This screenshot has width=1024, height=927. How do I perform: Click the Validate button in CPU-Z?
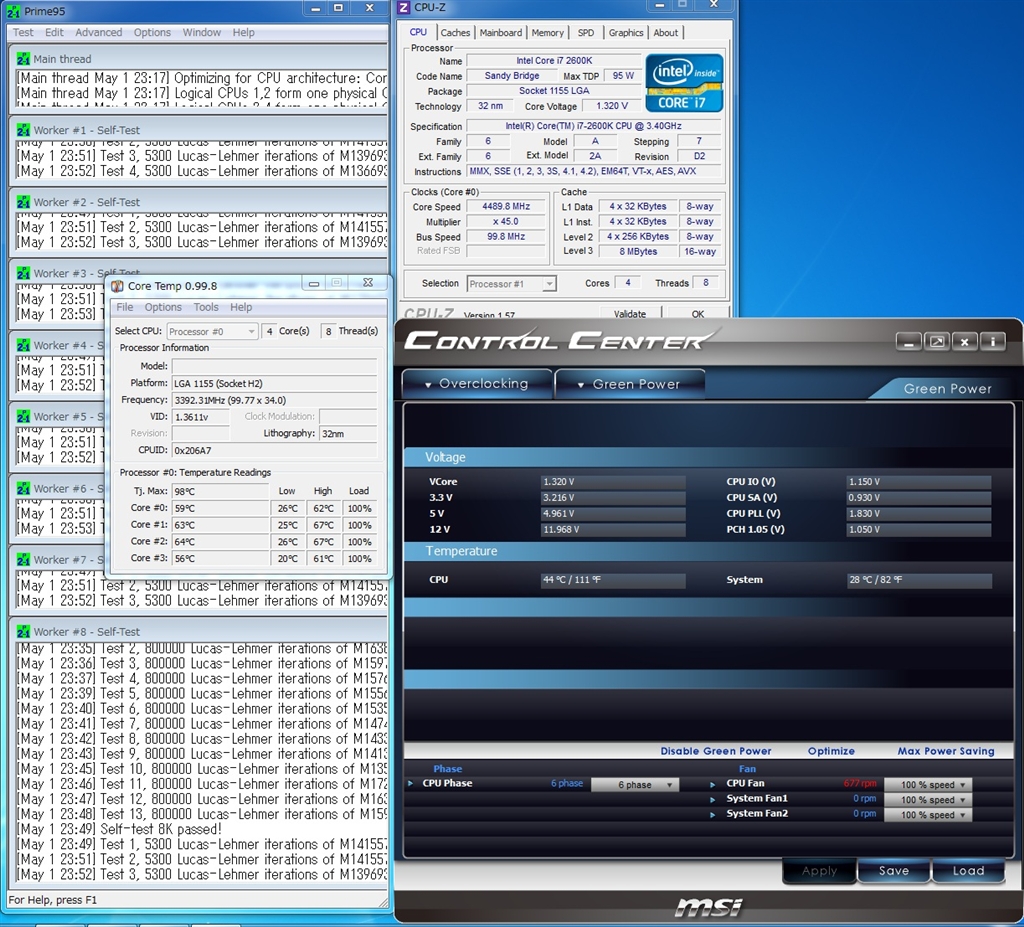click(630, 314)
